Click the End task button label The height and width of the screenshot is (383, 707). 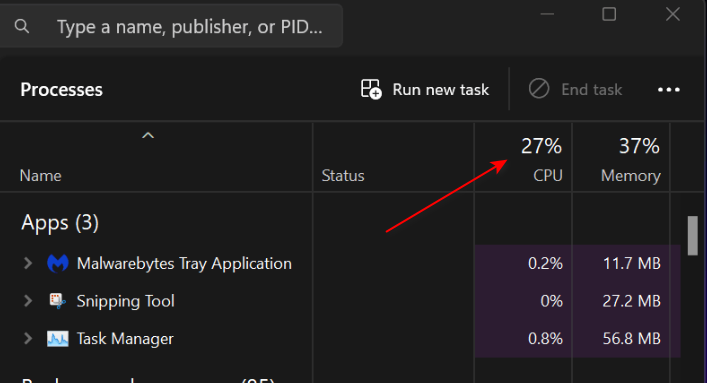pos(592,89)
